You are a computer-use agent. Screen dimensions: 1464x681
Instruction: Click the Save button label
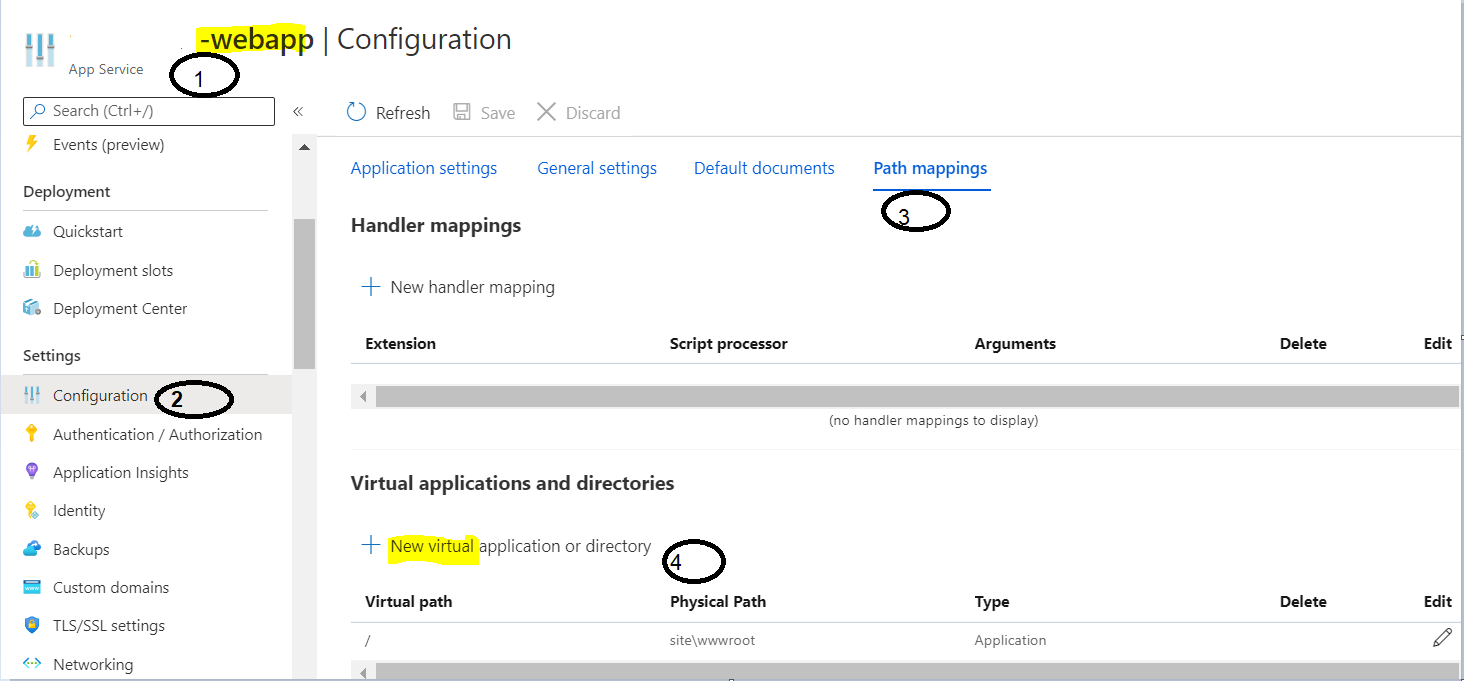[498, 113]
